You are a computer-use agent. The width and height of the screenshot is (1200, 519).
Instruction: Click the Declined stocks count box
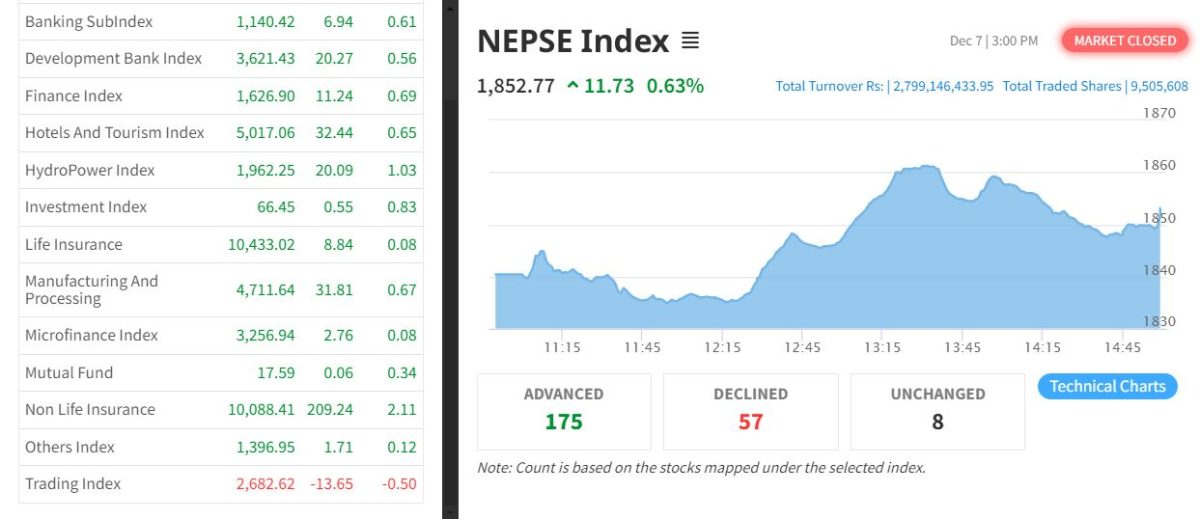coord(751,411)
